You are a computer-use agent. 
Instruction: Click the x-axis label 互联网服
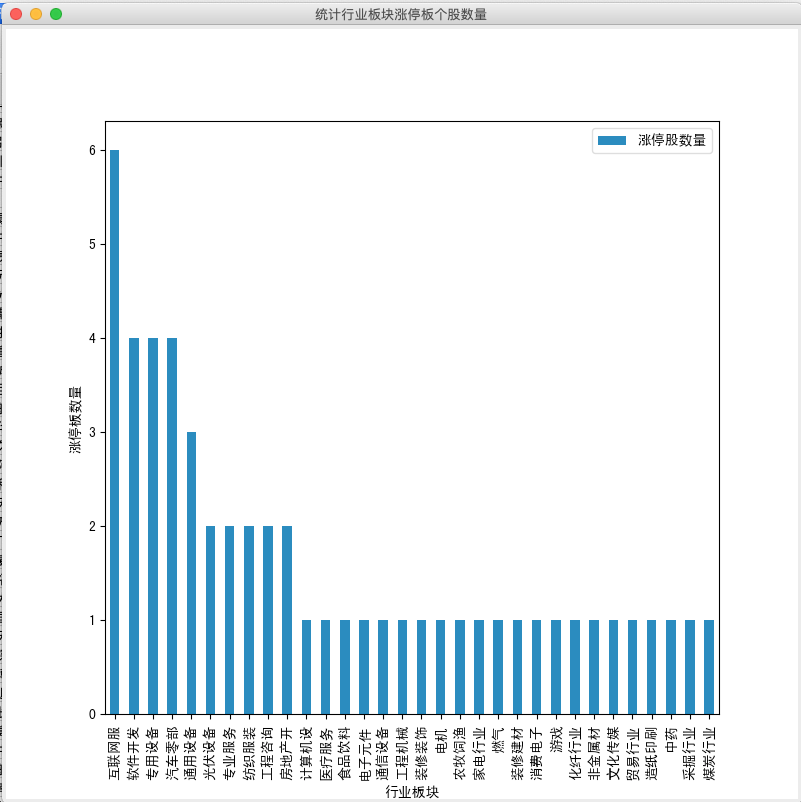tap(115, 753)
